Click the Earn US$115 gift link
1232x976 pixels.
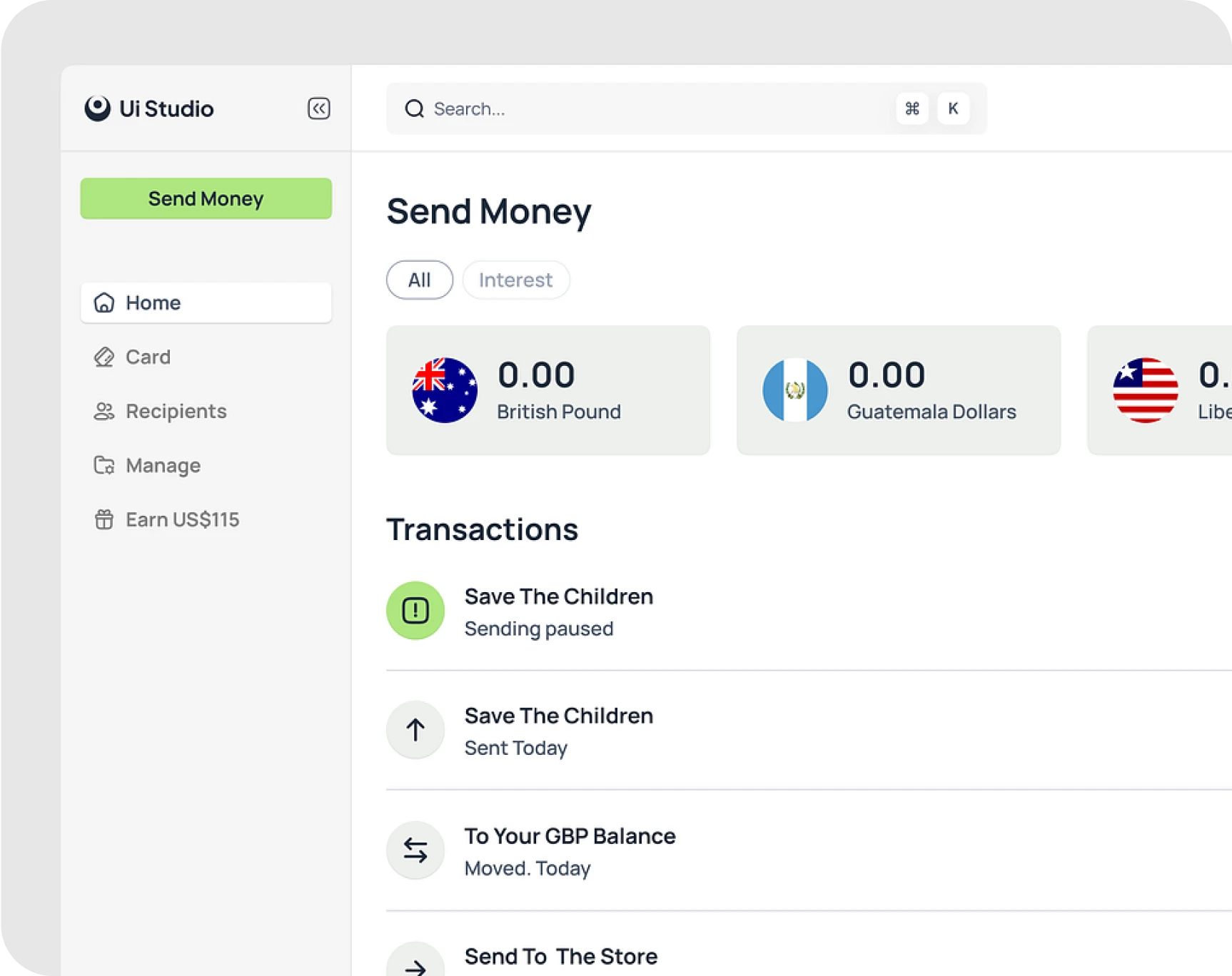click(x=182, y=519)
